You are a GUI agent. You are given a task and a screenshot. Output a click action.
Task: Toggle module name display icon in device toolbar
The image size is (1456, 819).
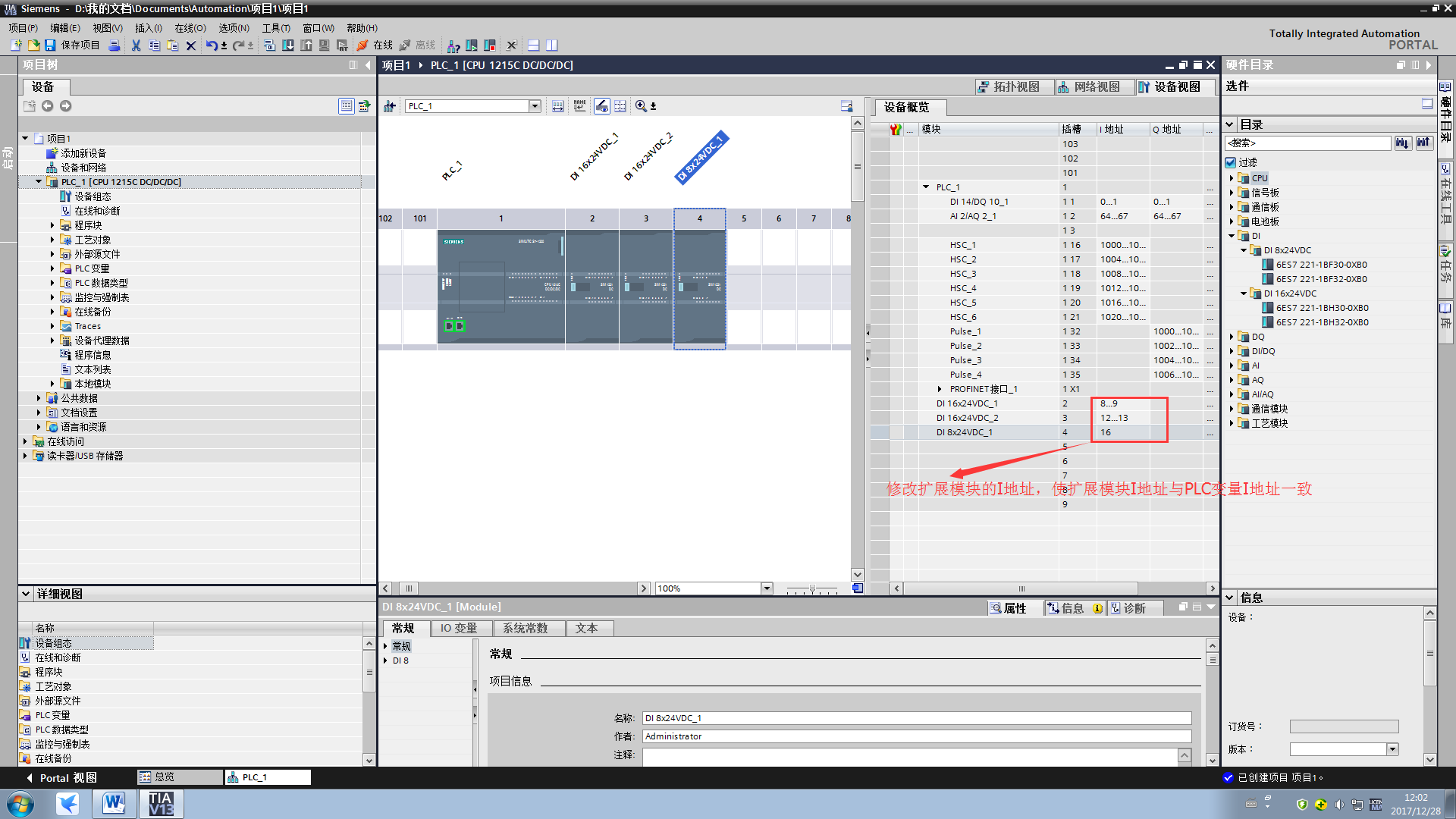pyautogui.click(x=580, y=106)
